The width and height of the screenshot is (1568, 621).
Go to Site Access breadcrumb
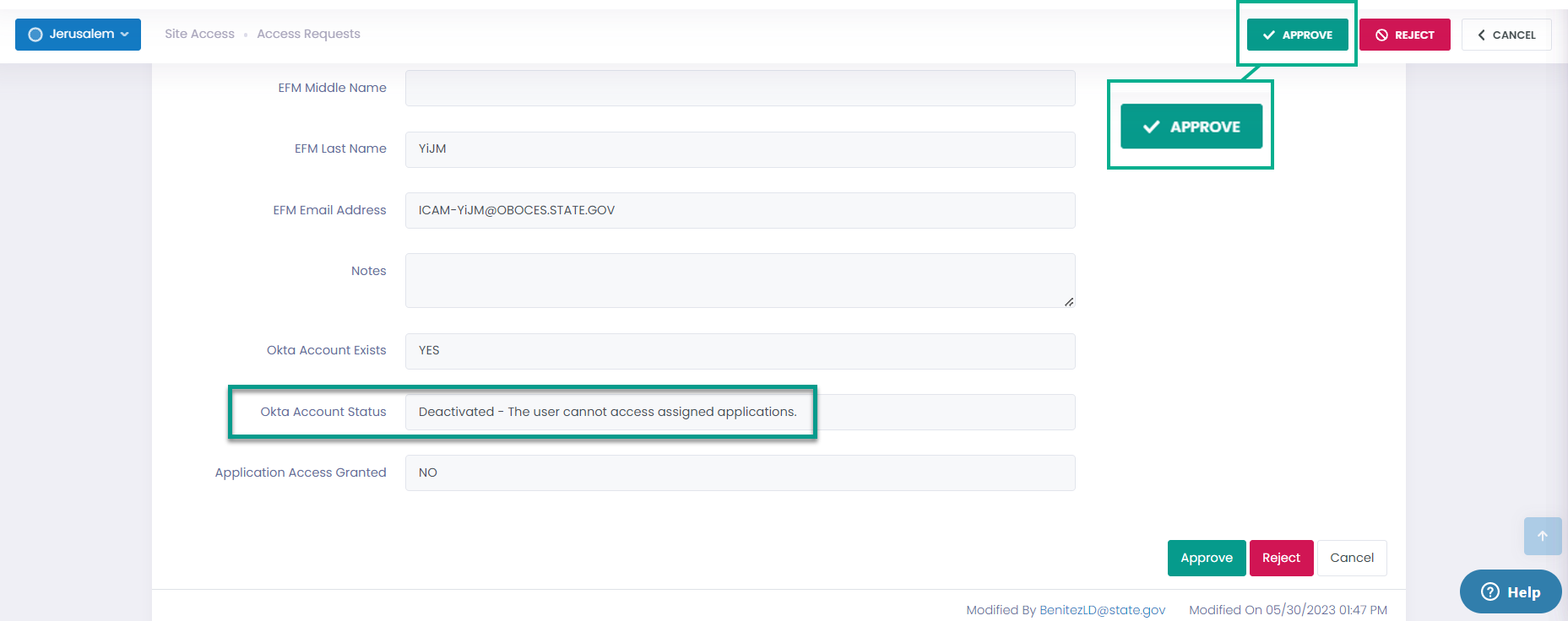199,34
